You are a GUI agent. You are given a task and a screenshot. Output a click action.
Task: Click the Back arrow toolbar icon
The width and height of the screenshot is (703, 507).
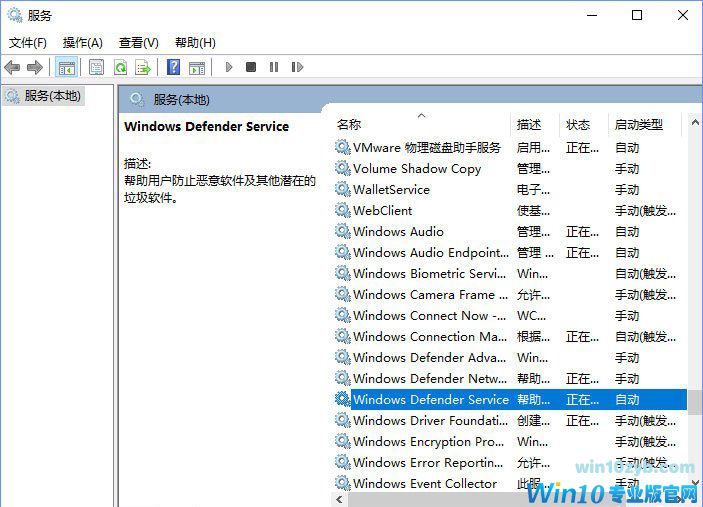(12, 68)
